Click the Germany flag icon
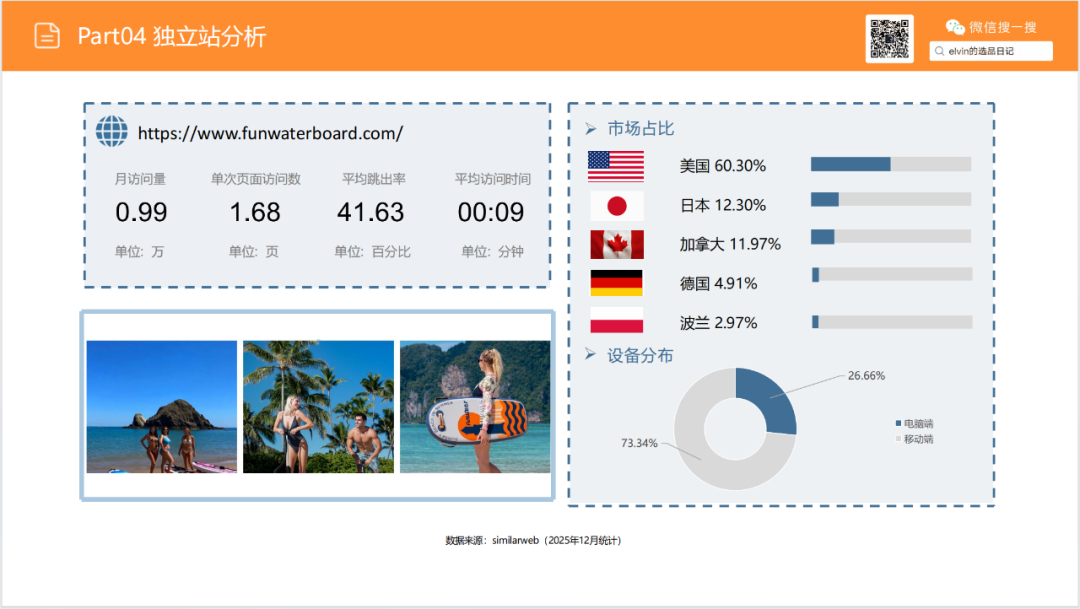Viewport: 1080px width, 609px height. click(x=616, y=283)
